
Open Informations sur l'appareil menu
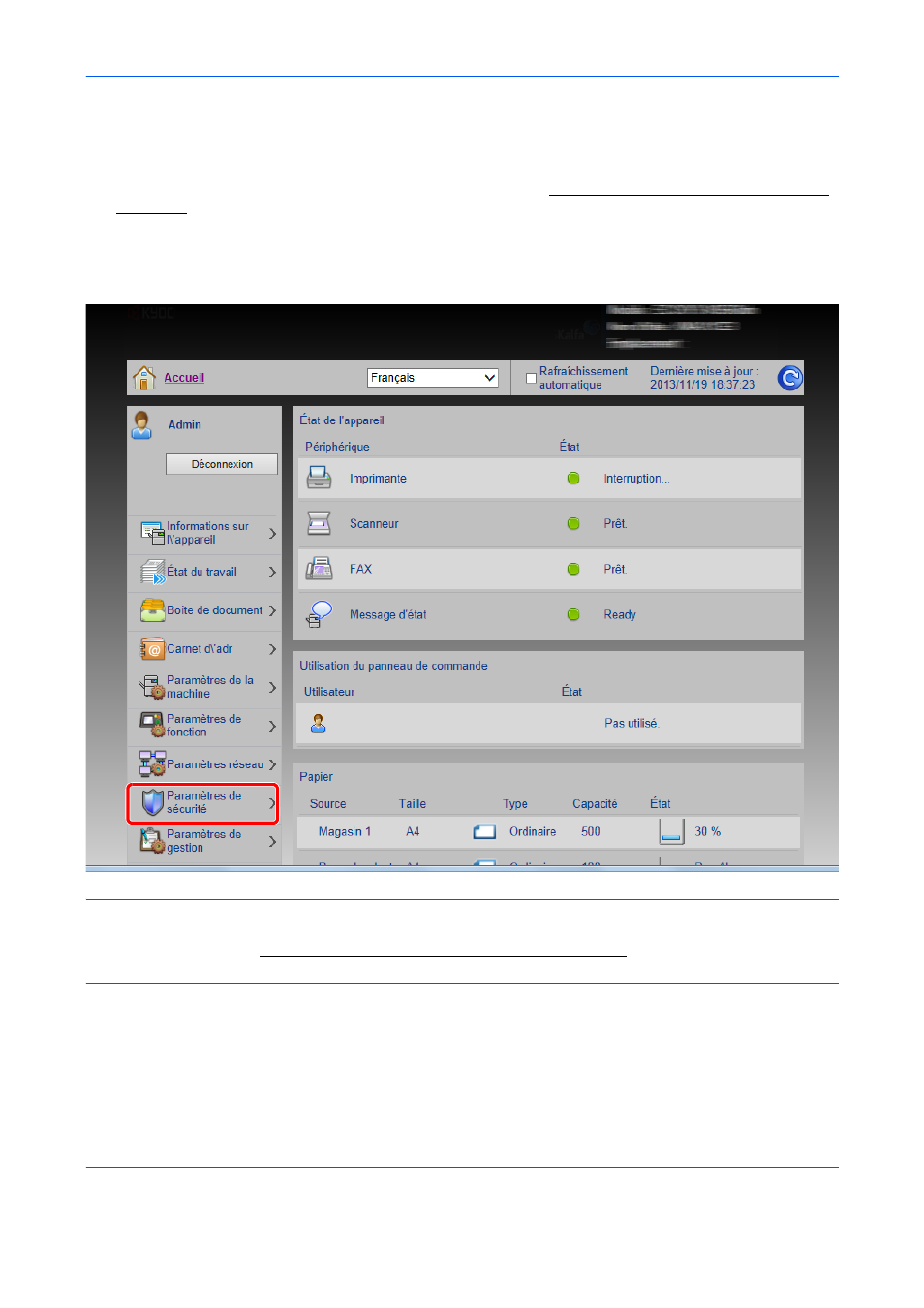(x=204, y=533)
